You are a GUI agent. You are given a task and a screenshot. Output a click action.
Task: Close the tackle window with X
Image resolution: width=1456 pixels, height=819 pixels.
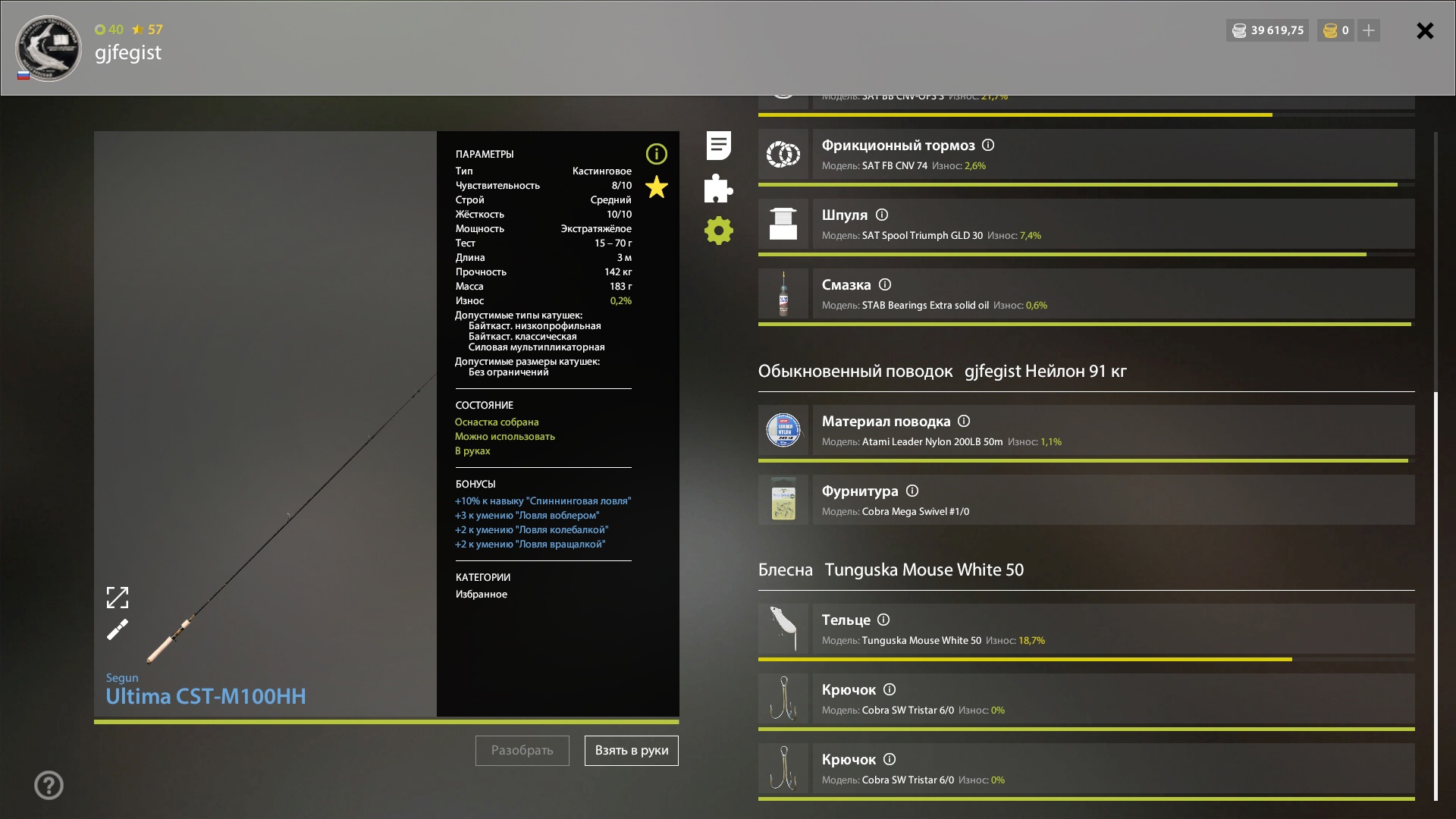pos(1425,30)
